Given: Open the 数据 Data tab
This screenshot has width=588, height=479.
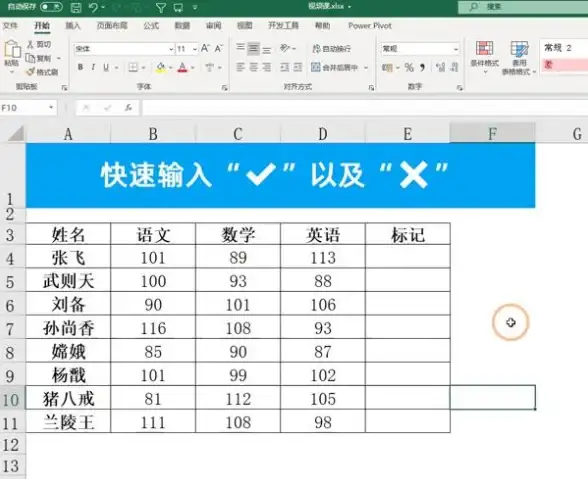Looking at the screenshot, I should [182, 26].
